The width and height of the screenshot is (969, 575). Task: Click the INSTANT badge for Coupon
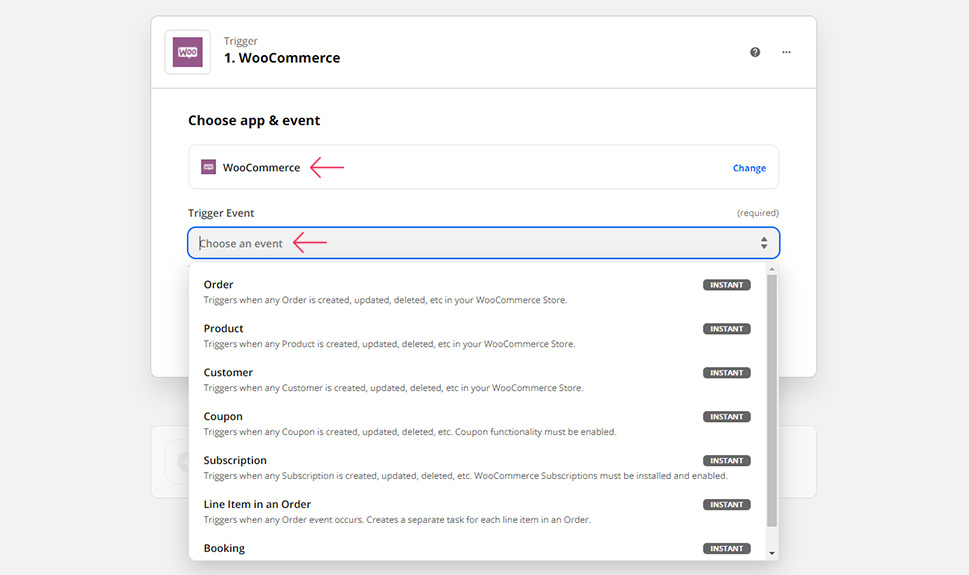click(727, 417)
